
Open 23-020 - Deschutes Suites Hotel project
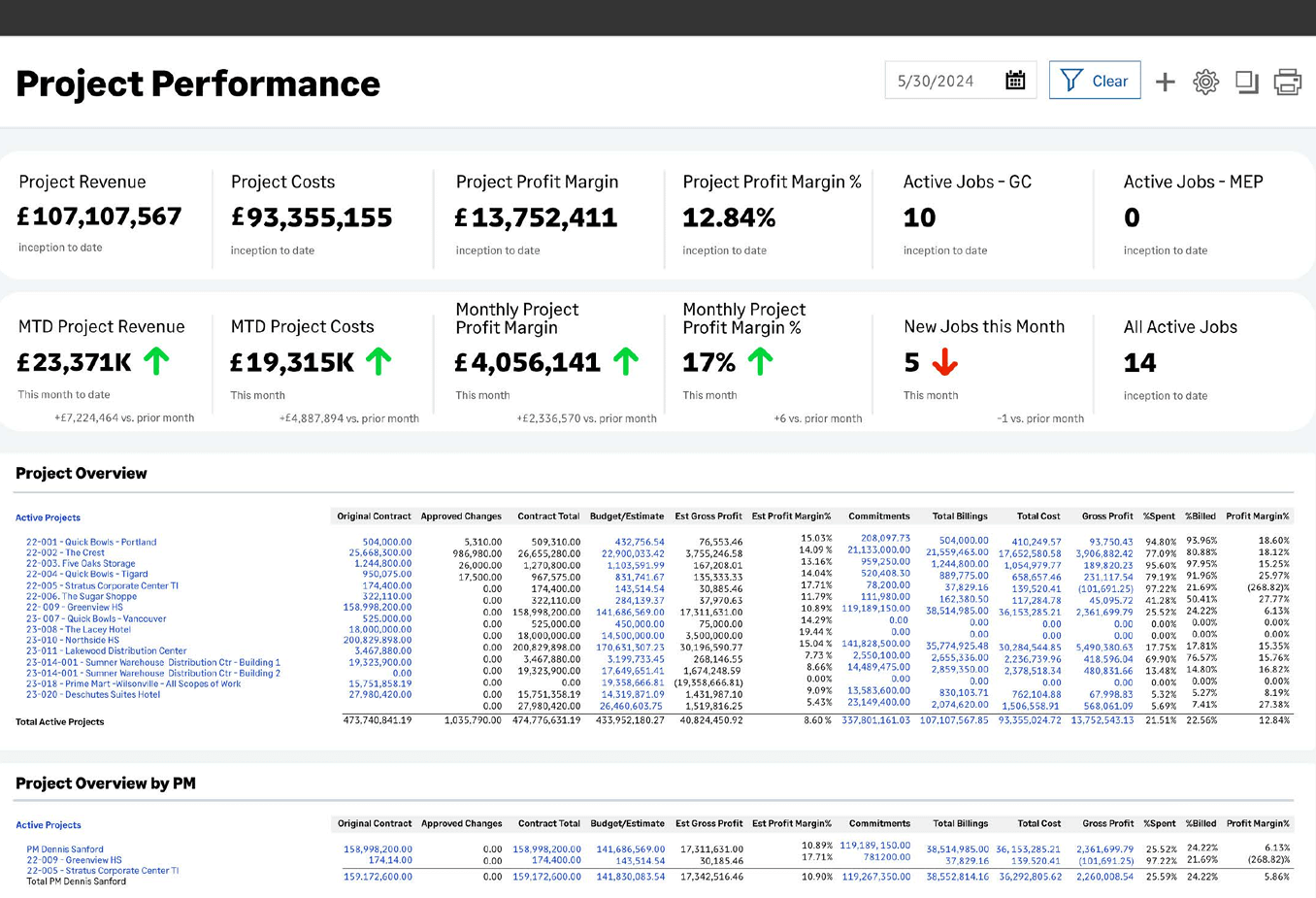93,694
